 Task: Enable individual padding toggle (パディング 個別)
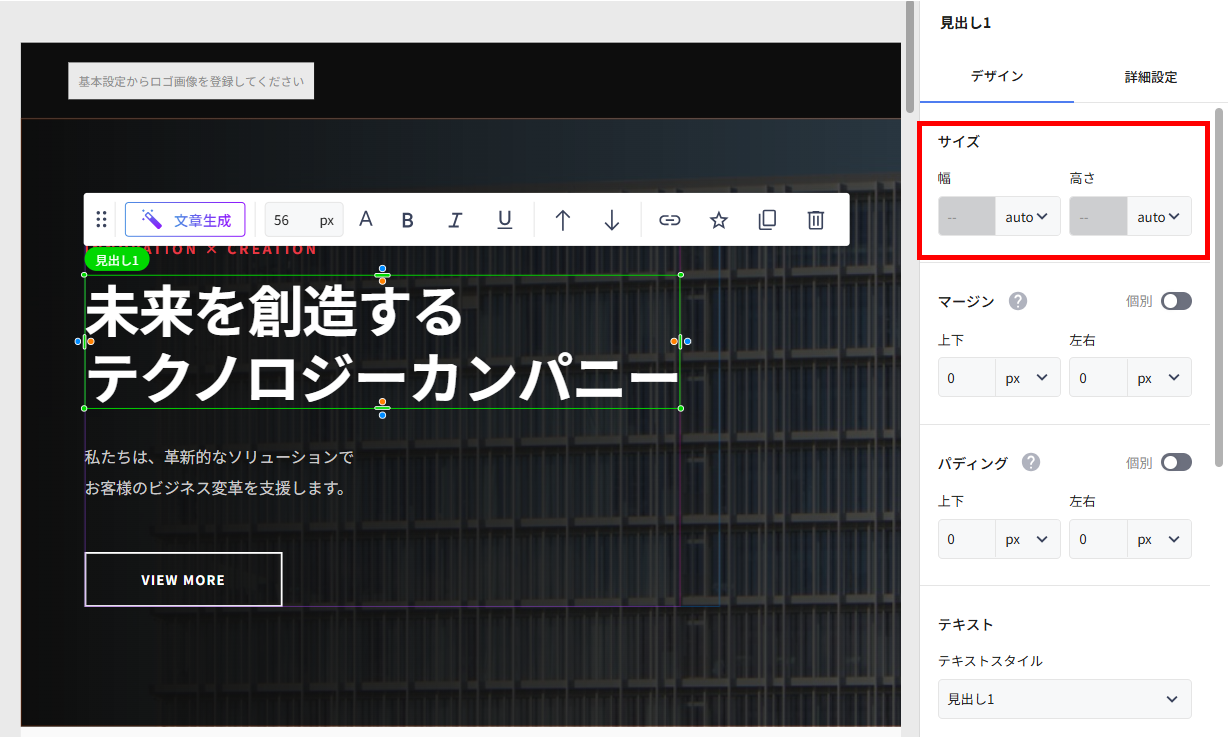click(1176, 462)
